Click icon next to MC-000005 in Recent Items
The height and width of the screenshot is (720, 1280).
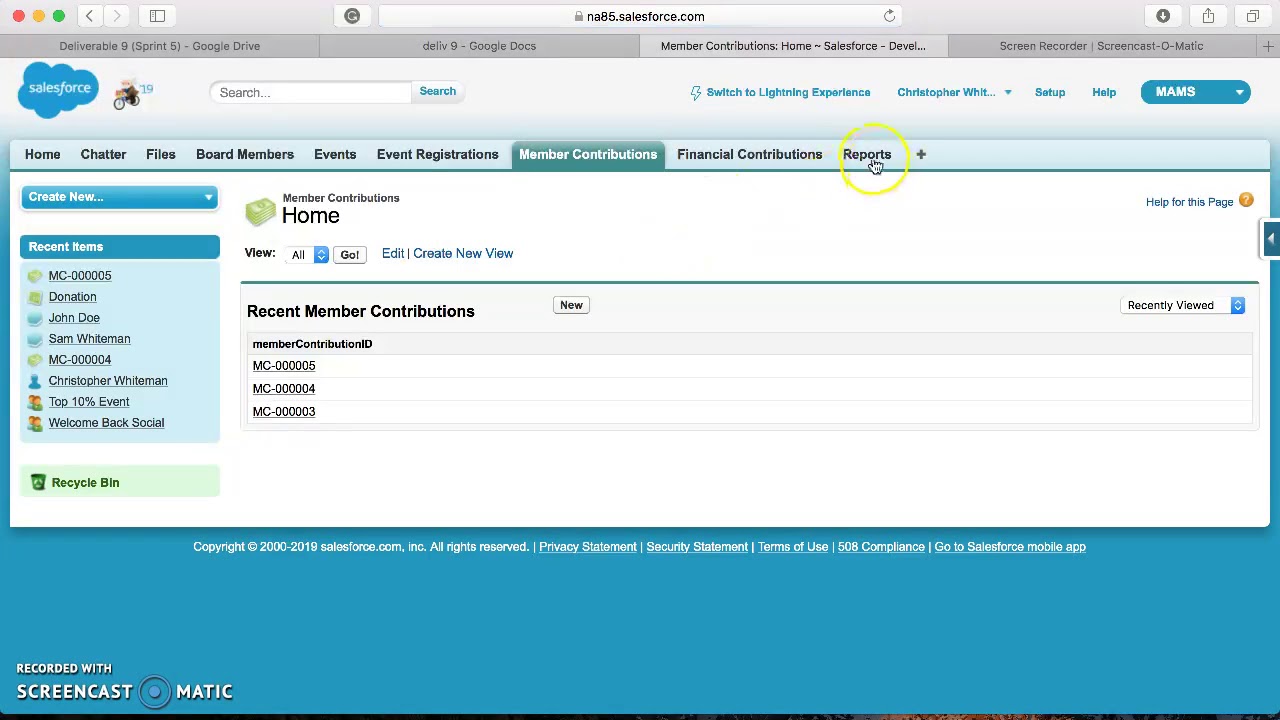click(35, 276)
